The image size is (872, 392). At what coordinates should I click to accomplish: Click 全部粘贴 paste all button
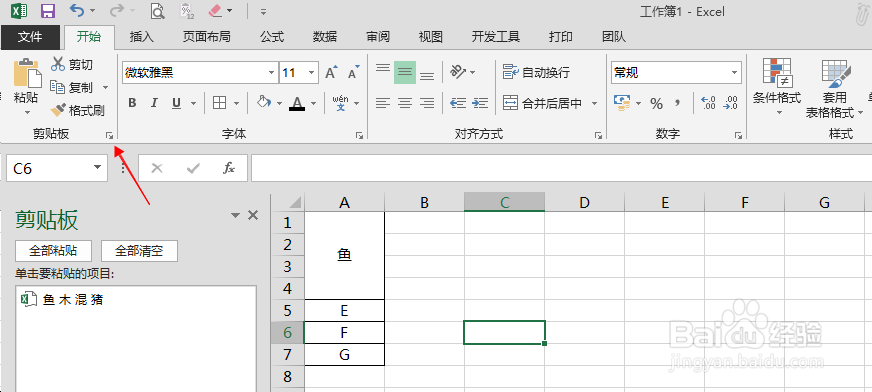(53, 251)
